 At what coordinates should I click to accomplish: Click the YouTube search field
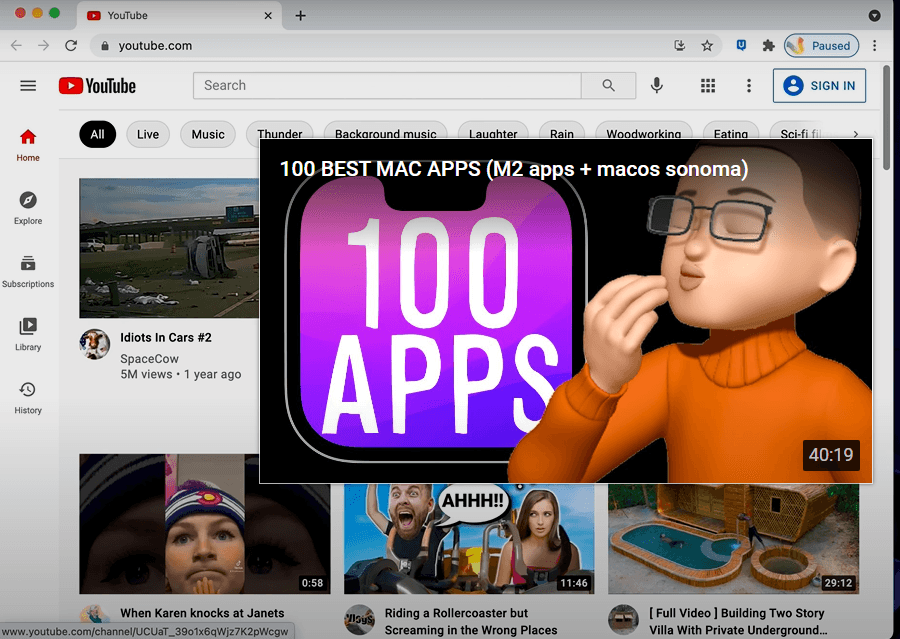pyautogui.click(x=387, y=86)
